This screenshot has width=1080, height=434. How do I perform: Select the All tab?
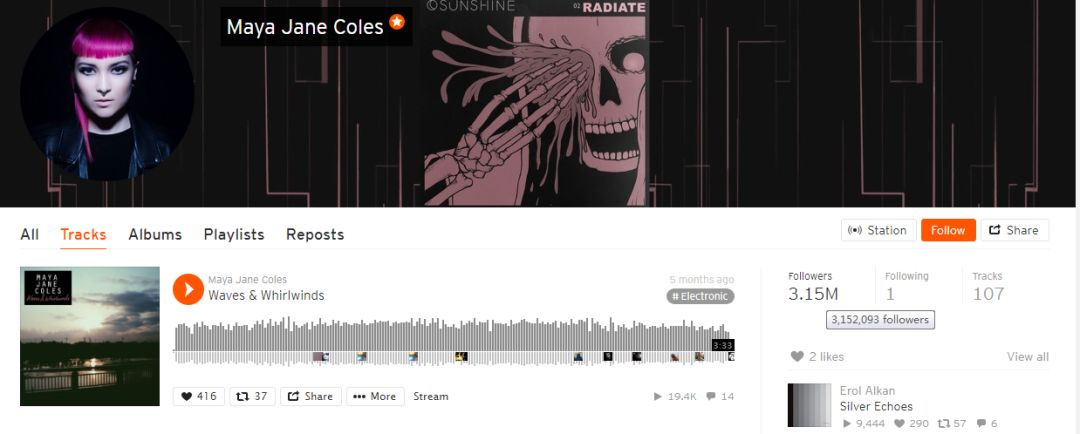(30, 234)
